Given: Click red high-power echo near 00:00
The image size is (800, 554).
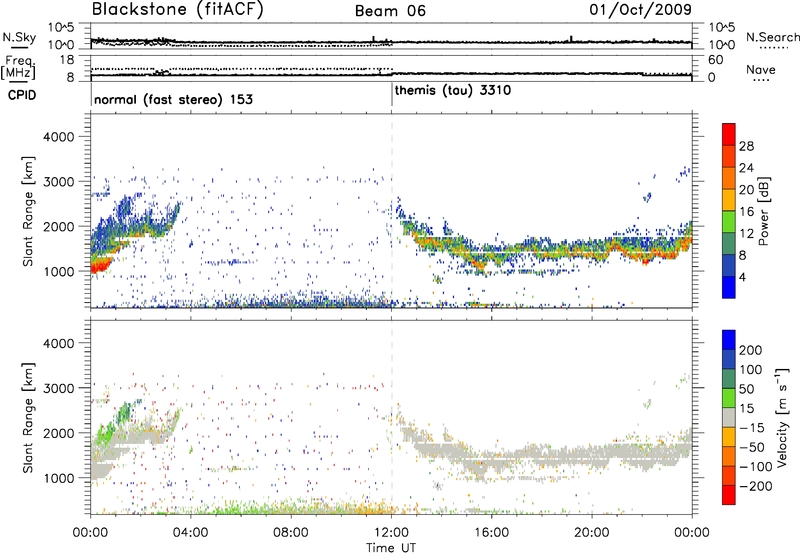Looking at the screenshot, I should pyautogui.click(x=100, y=266).
